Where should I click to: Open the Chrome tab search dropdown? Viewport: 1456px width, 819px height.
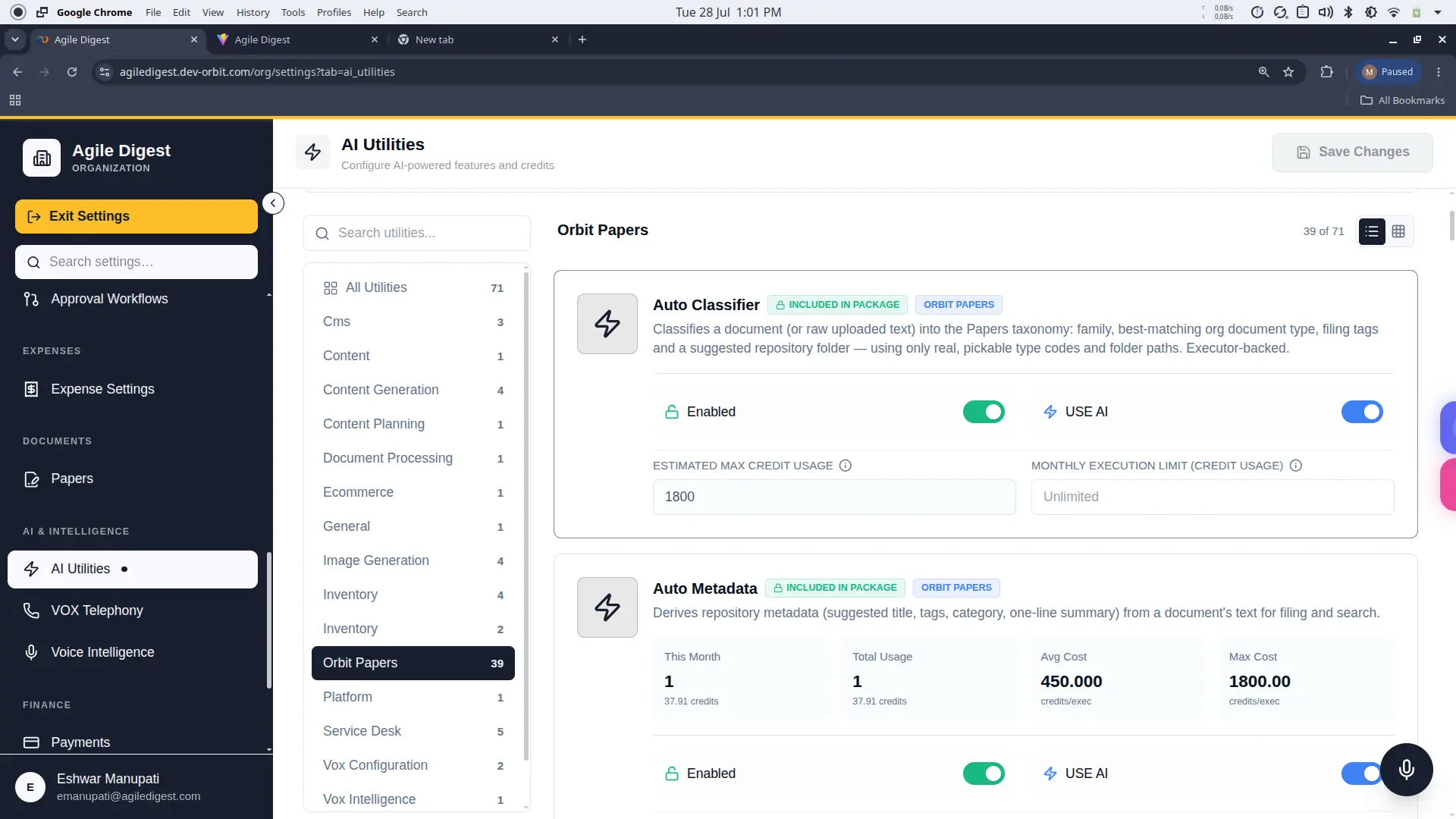[15, 39]
